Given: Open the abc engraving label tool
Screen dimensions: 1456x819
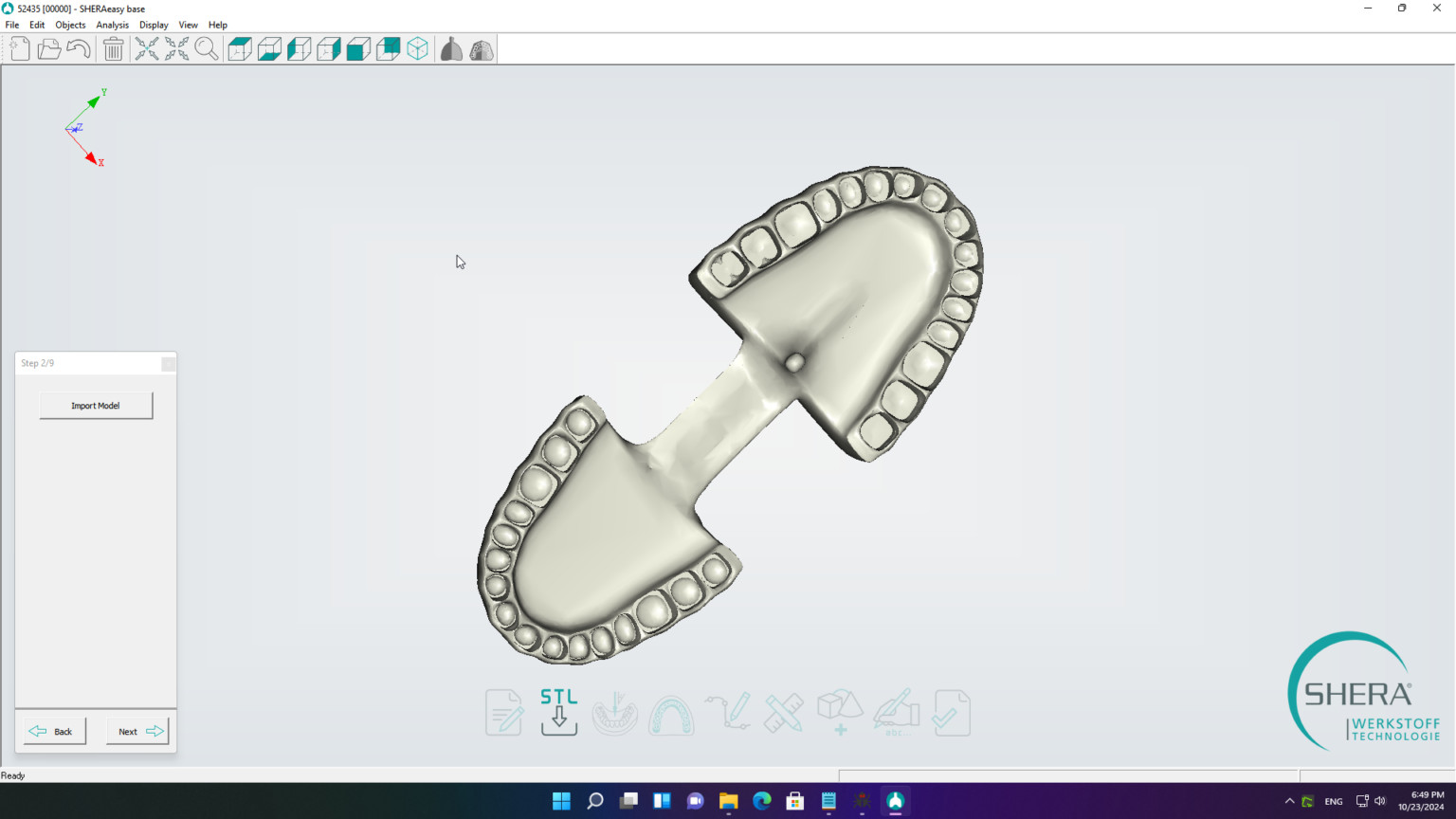Looking at the screenshot, I should pyautogui.click(x=896, y=713).
